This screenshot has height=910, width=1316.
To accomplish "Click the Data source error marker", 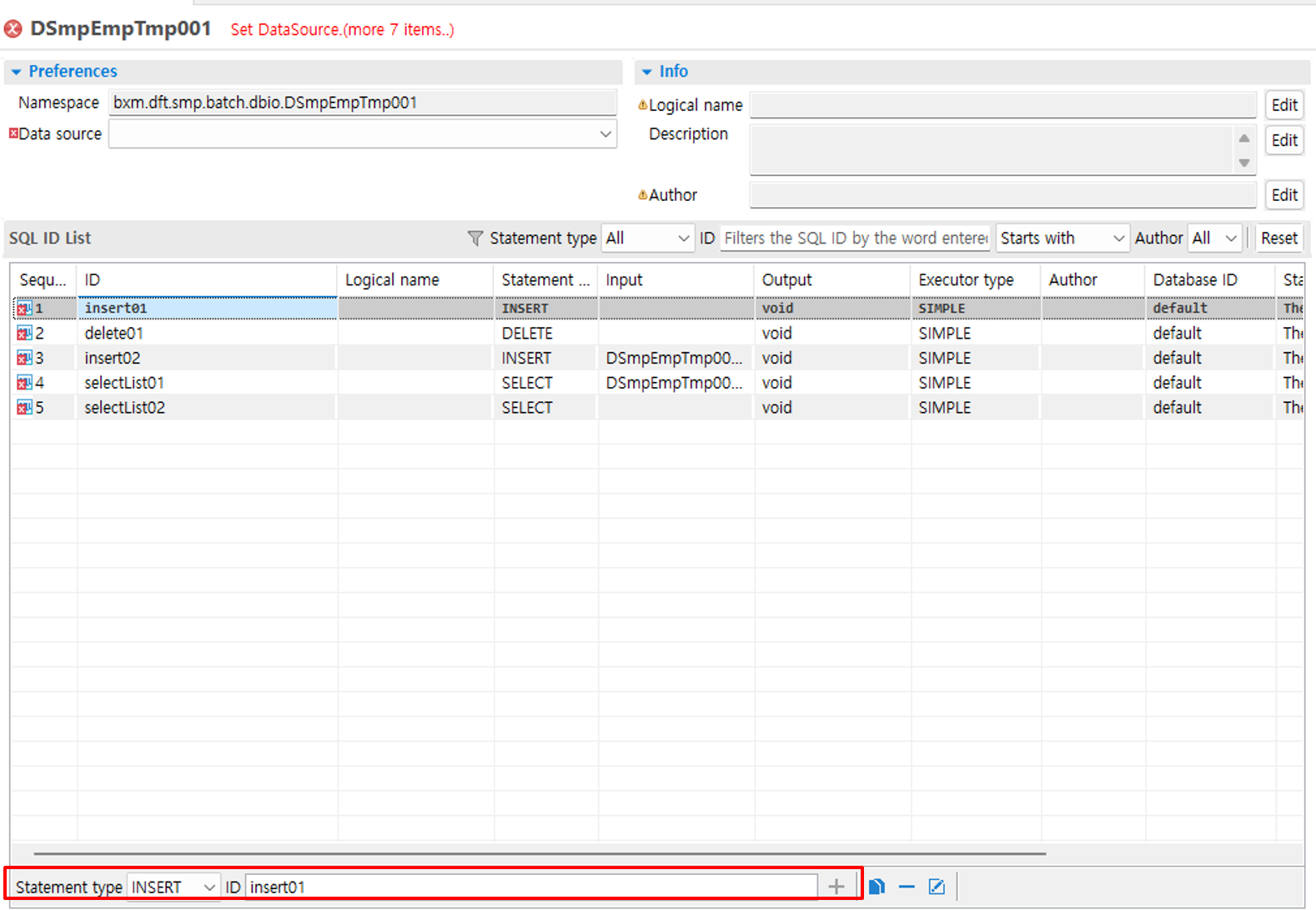I will pyautogui.click(x=13, y=133).
